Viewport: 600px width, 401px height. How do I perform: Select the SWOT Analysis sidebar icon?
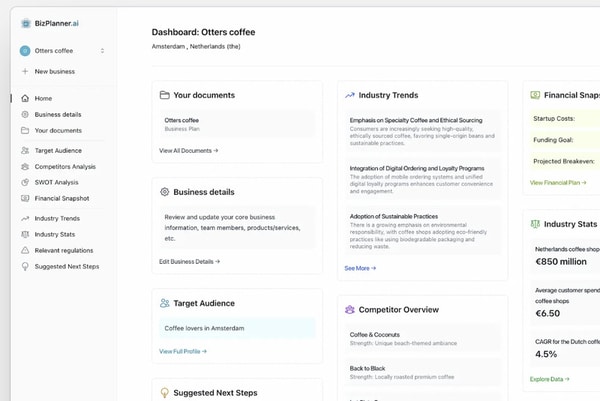point(25,183)
